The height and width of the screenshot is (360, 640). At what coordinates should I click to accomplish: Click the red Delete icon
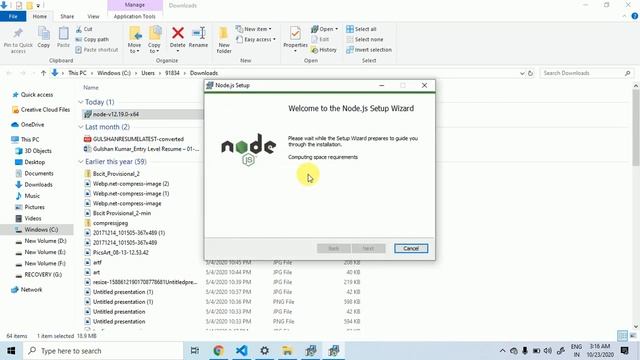[178, 33]
